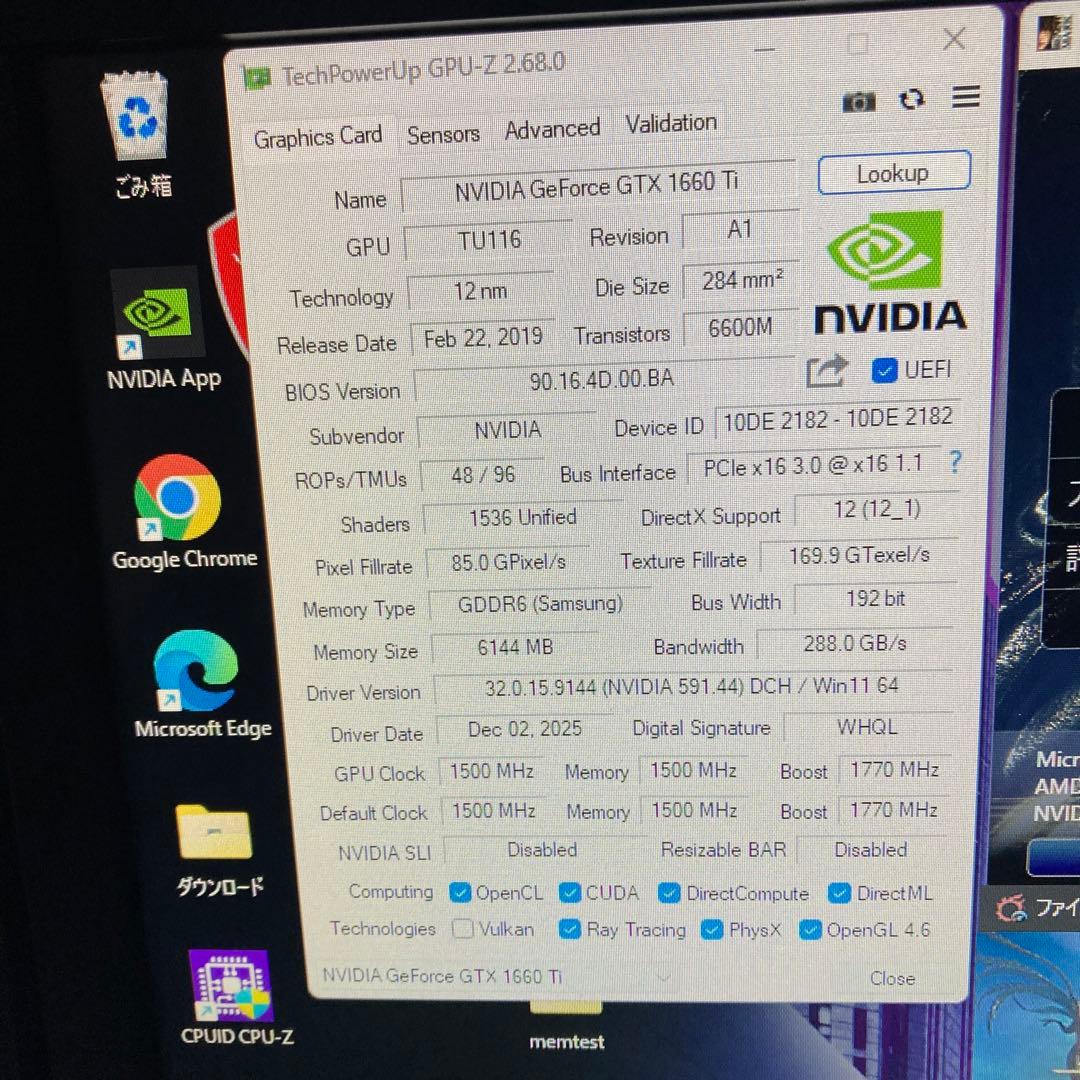
Task: Switch to the Advanced tab
Action: coord(551,128)
